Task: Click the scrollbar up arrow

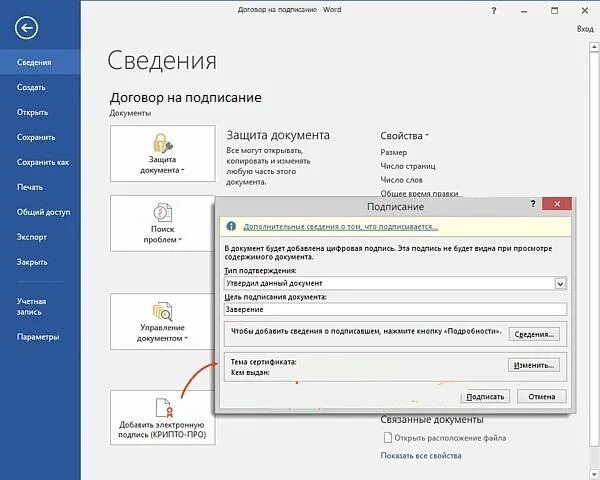Action: pyautogui.click(x=593, y=47)
